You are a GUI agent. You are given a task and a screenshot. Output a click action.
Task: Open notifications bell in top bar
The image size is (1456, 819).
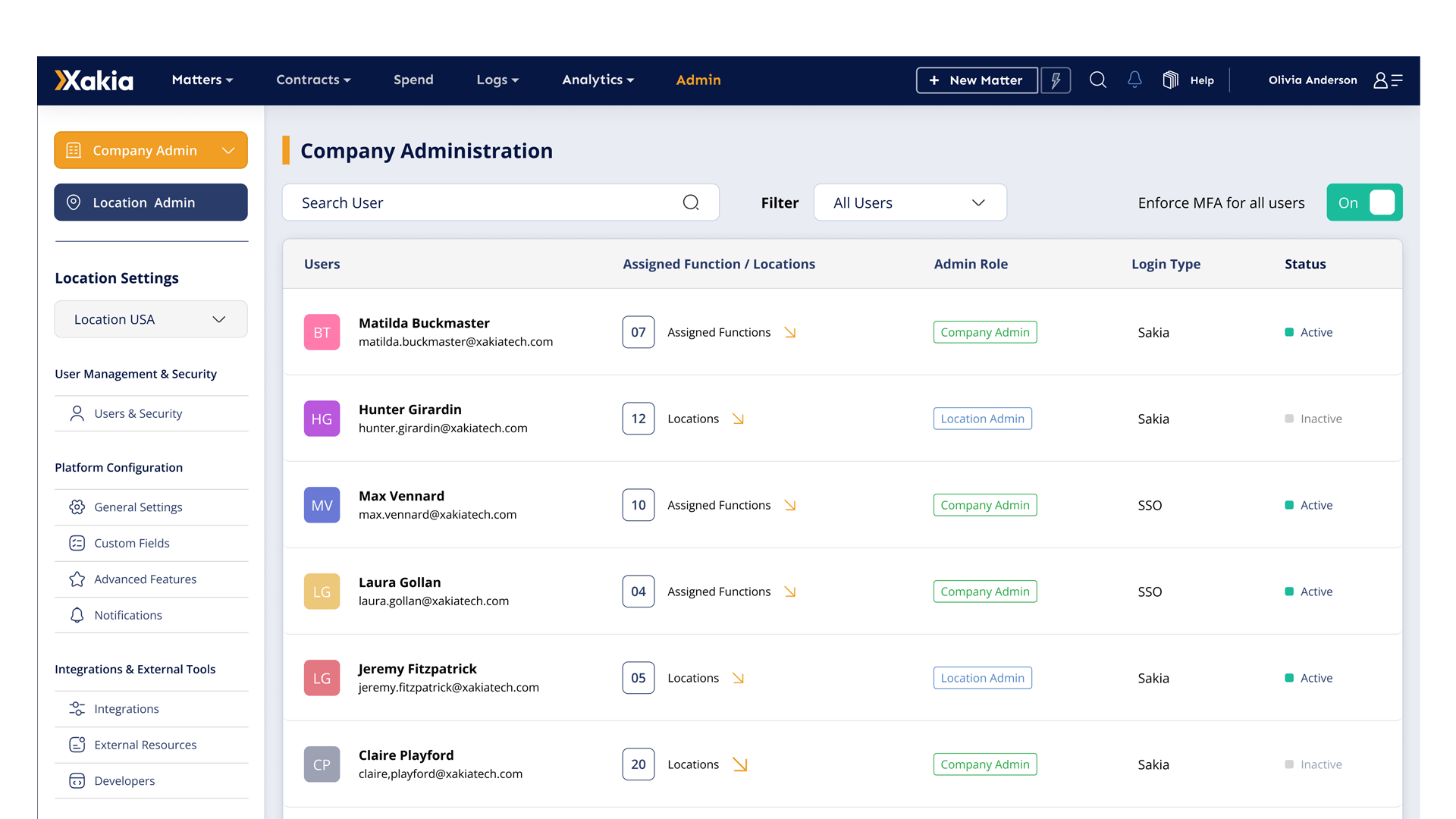pyautogui.click(x=1134, y=80)
